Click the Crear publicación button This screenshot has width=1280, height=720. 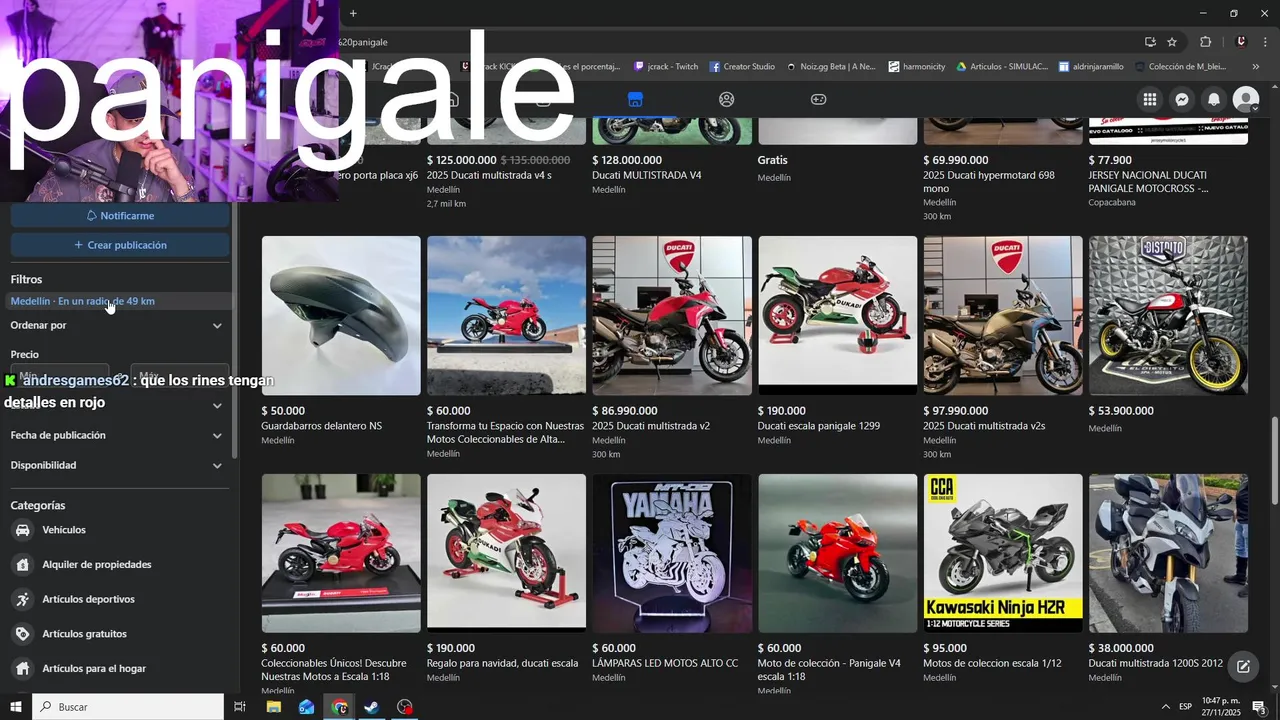click(120, 245)
